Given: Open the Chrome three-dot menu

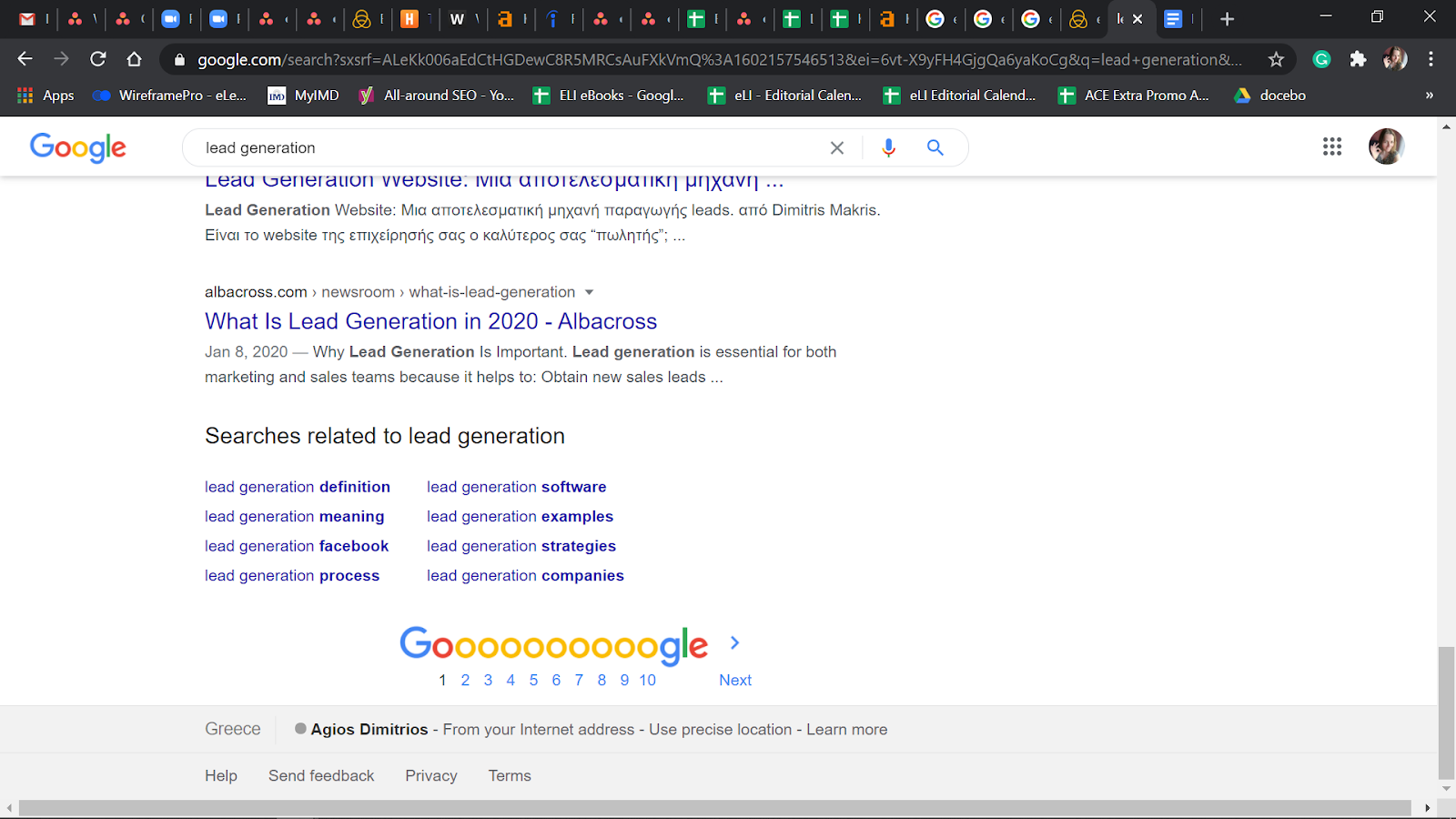Looking at the screenshot, I should pyautogui.click(x=1431, y=59).
